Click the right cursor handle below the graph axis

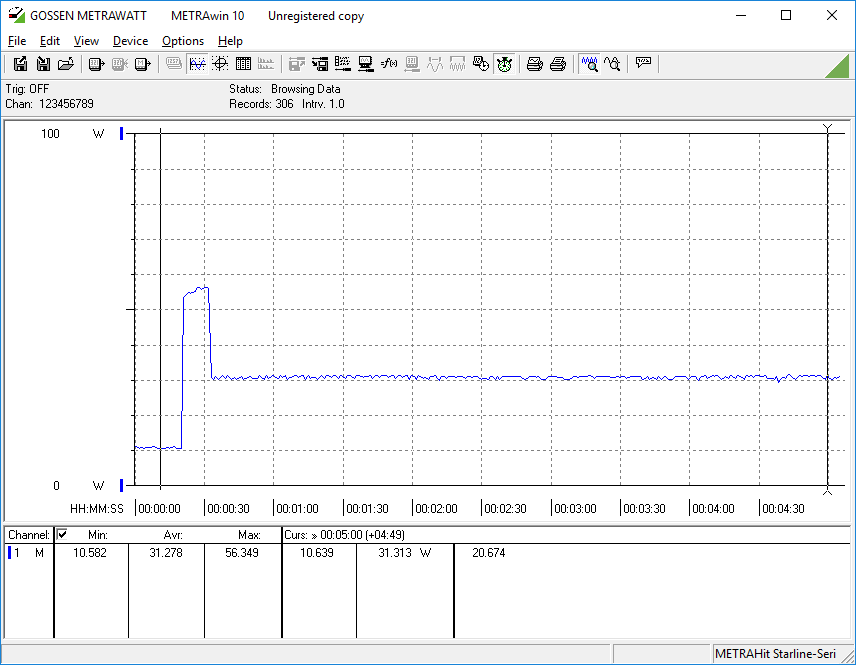tap(828, 491)
